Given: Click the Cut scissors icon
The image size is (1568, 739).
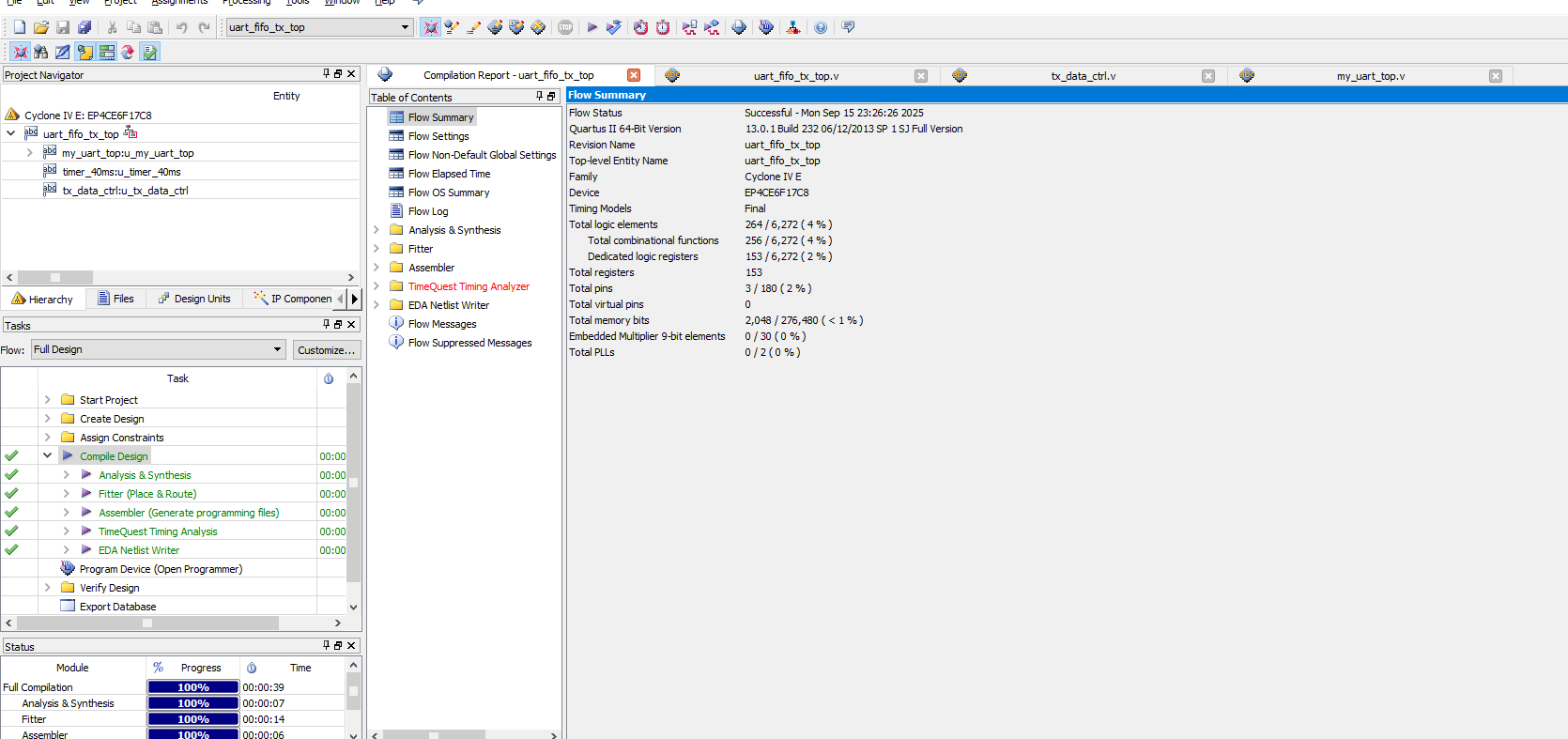Looking at the screenshot, I should pos(112,27).
